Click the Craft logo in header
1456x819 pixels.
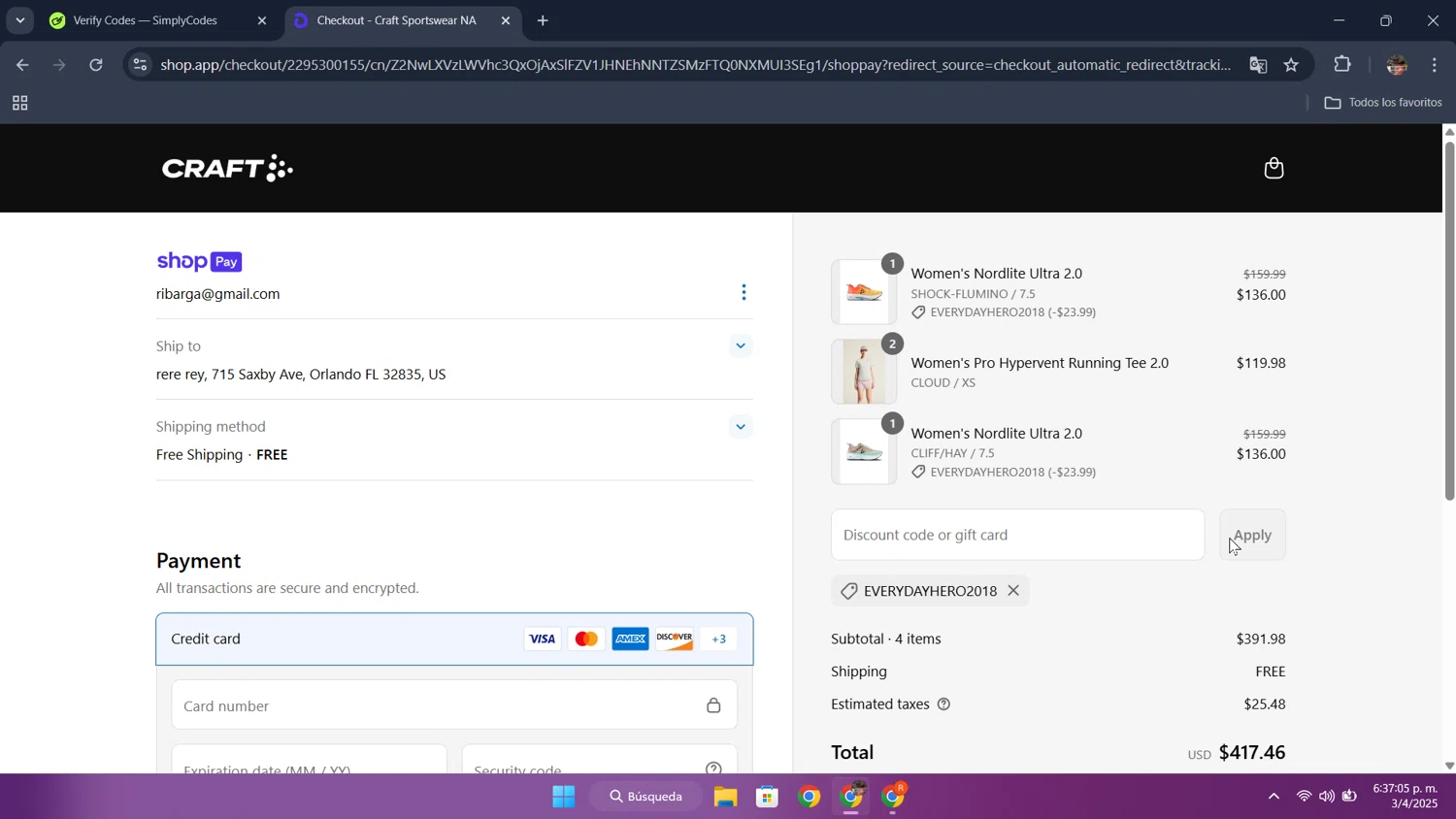(227, 168)
